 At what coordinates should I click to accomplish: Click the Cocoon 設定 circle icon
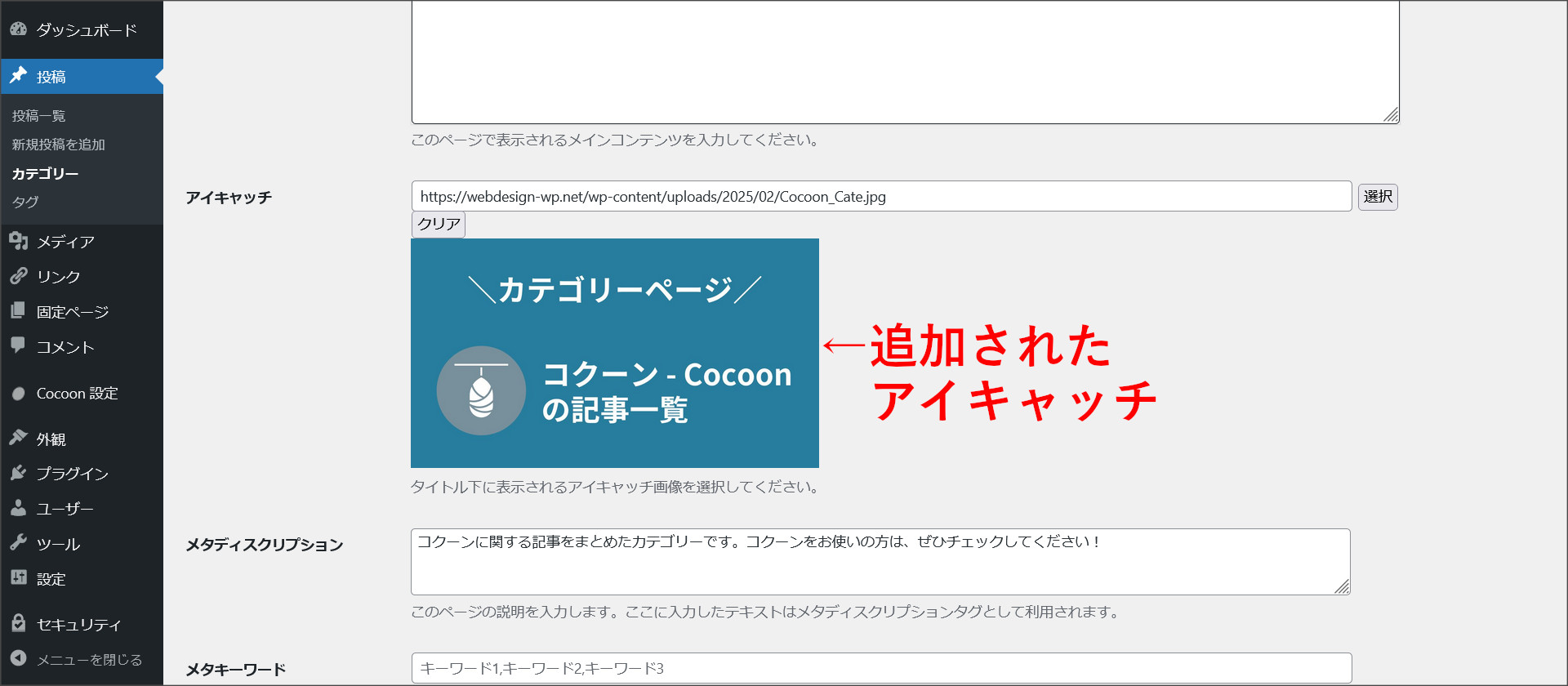(19, 394)
